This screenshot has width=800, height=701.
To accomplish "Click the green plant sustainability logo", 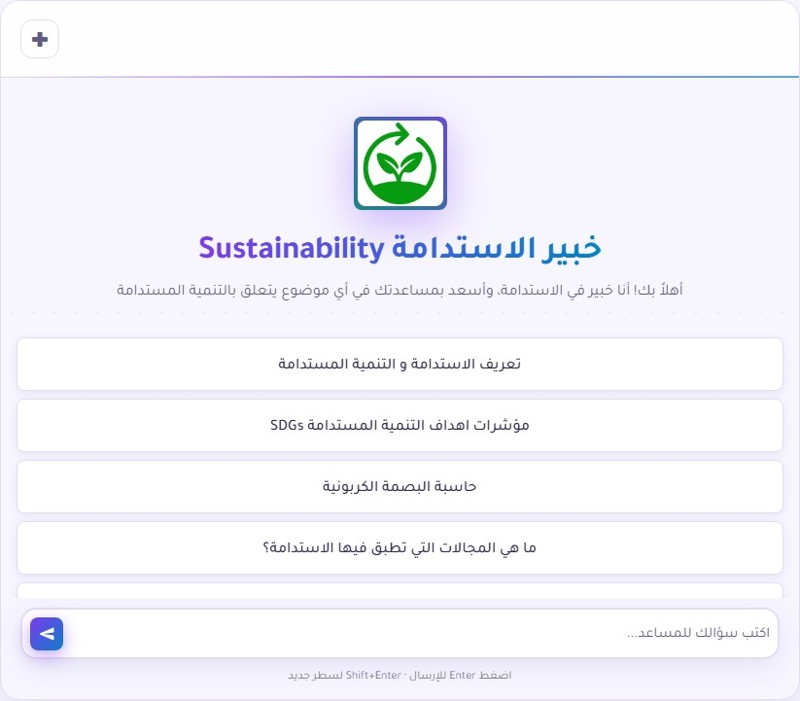I will tap(400, 163).
